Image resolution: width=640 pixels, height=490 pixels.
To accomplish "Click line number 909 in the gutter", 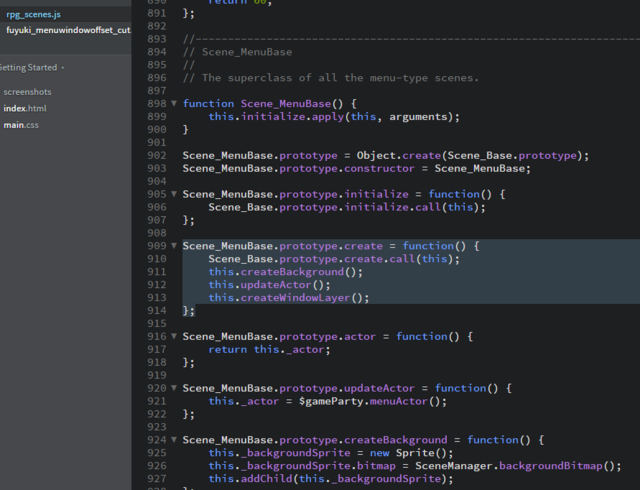I will [157, 246].
